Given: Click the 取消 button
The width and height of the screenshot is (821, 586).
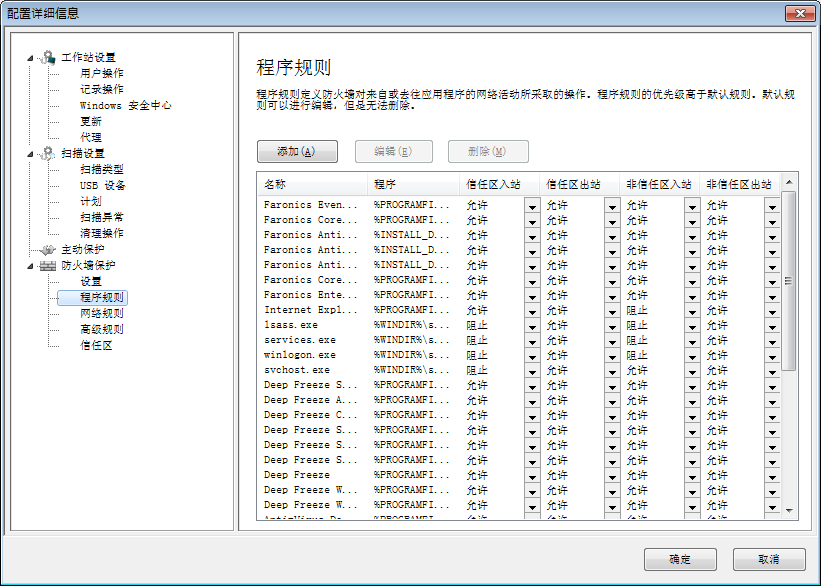Looking at the screenshot, I should coord(769,559).
